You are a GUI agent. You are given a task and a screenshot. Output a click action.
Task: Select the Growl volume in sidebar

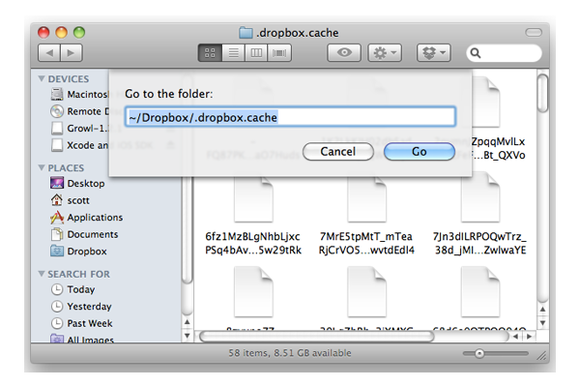click(x=79, y=128)
